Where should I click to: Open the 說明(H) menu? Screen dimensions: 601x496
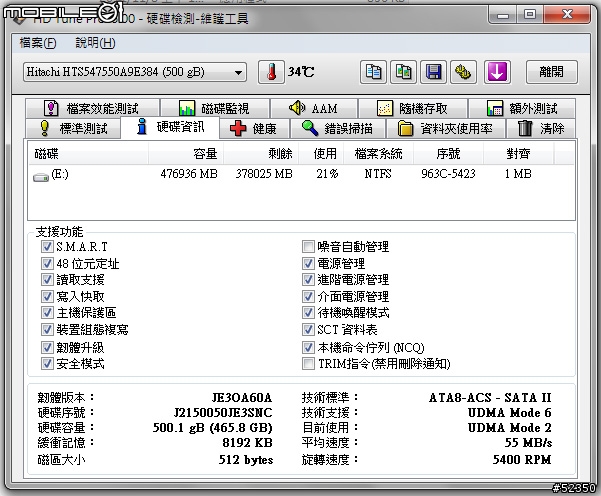coord(95,43)
